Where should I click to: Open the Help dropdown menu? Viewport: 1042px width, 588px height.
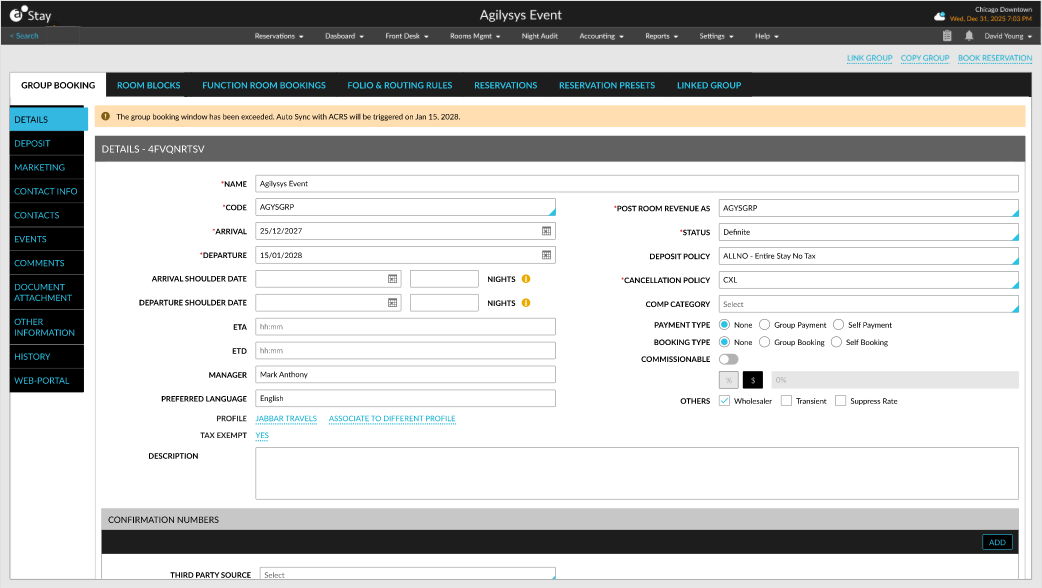tap(766, 36)
